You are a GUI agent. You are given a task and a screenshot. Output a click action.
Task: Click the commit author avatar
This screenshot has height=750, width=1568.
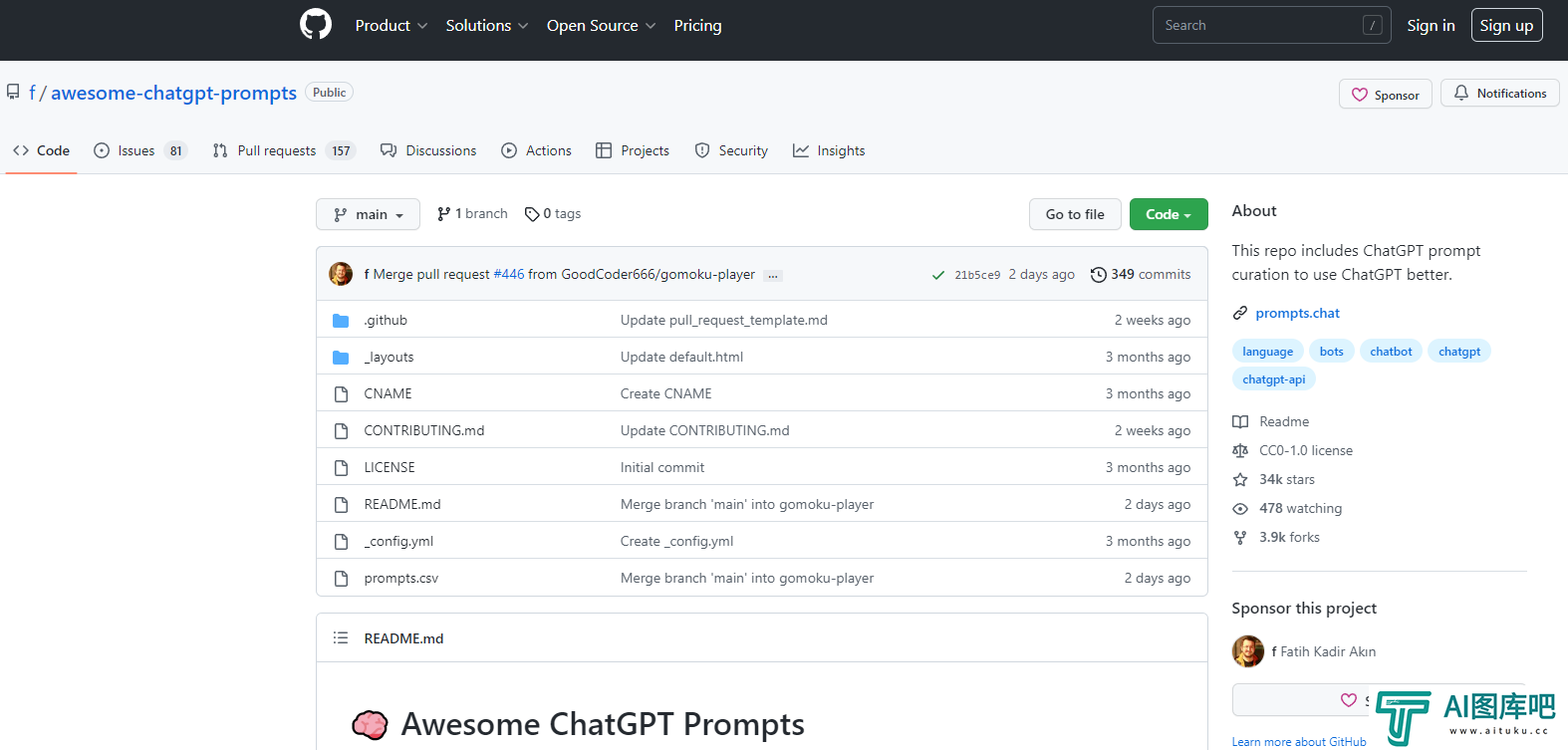[x=341, y=274]
